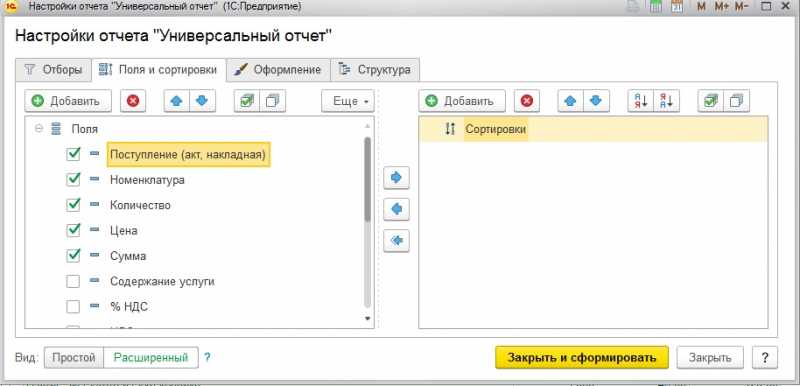800x386 pixels.
Task: Uncheck all sorting items icon
Action: coord(737,101)
